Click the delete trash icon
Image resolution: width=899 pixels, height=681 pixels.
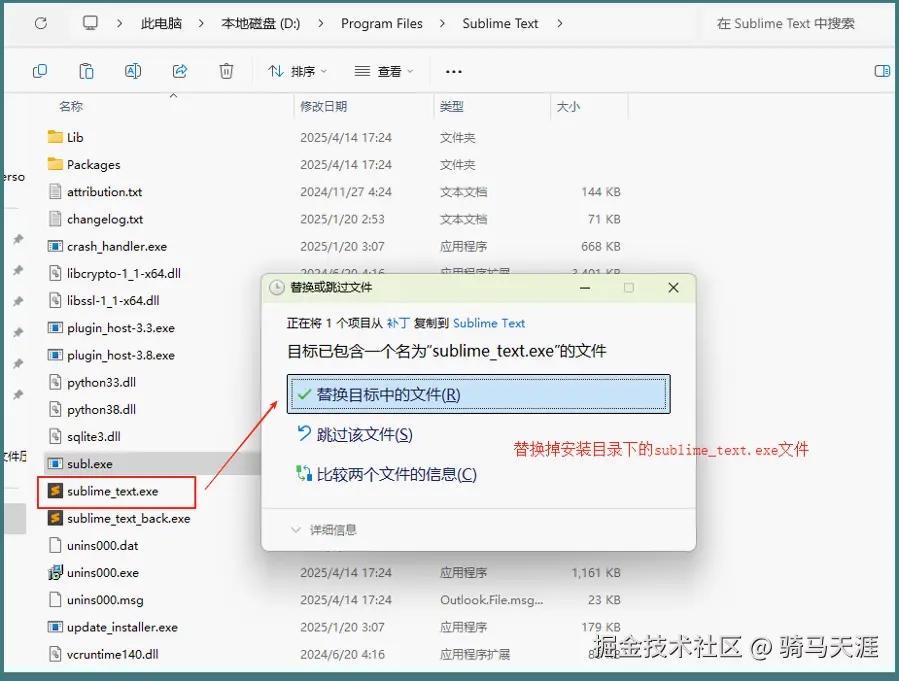coord(226,71)
